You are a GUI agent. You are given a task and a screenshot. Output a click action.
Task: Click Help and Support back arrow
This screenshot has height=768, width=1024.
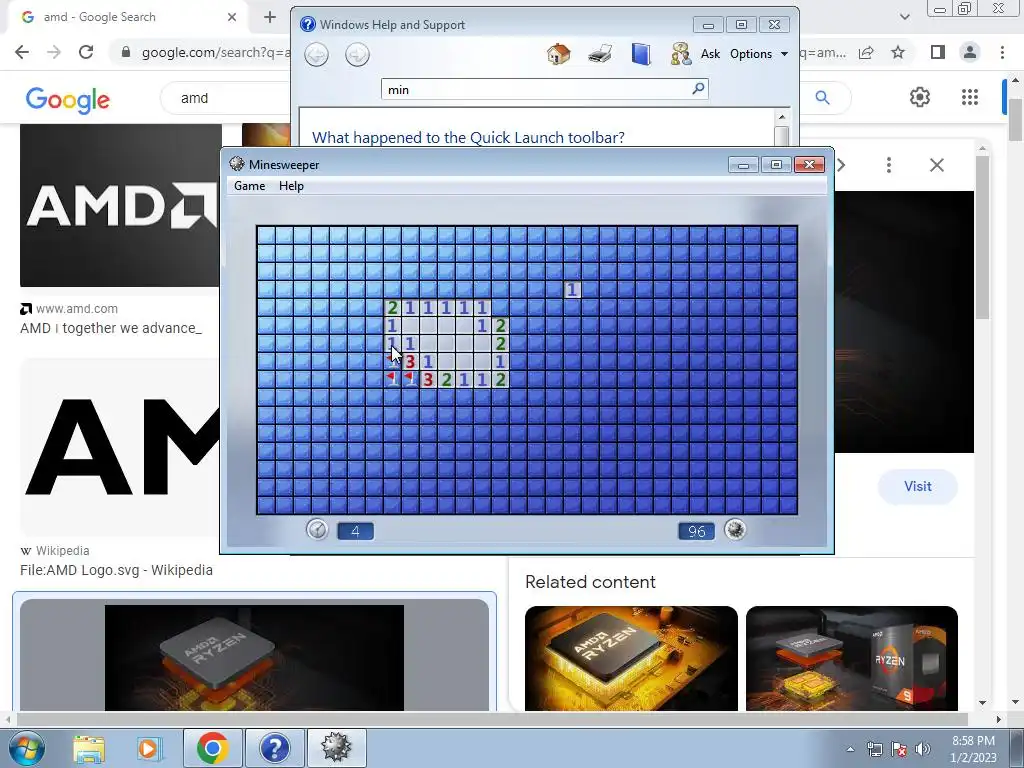317,54
